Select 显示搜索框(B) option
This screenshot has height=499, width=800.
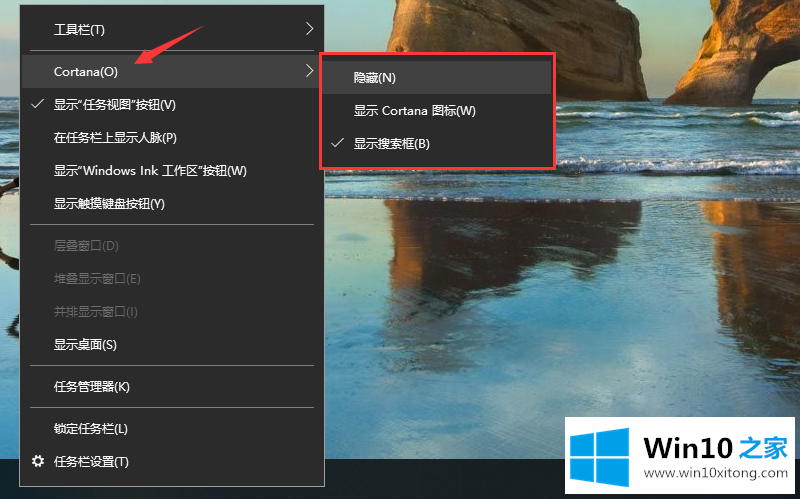tap(391, 144)
